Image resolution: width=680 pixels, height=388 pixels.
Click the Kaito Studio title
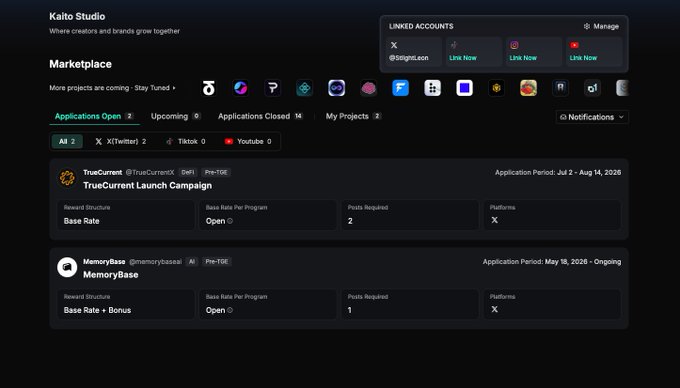tap(77, 16)
